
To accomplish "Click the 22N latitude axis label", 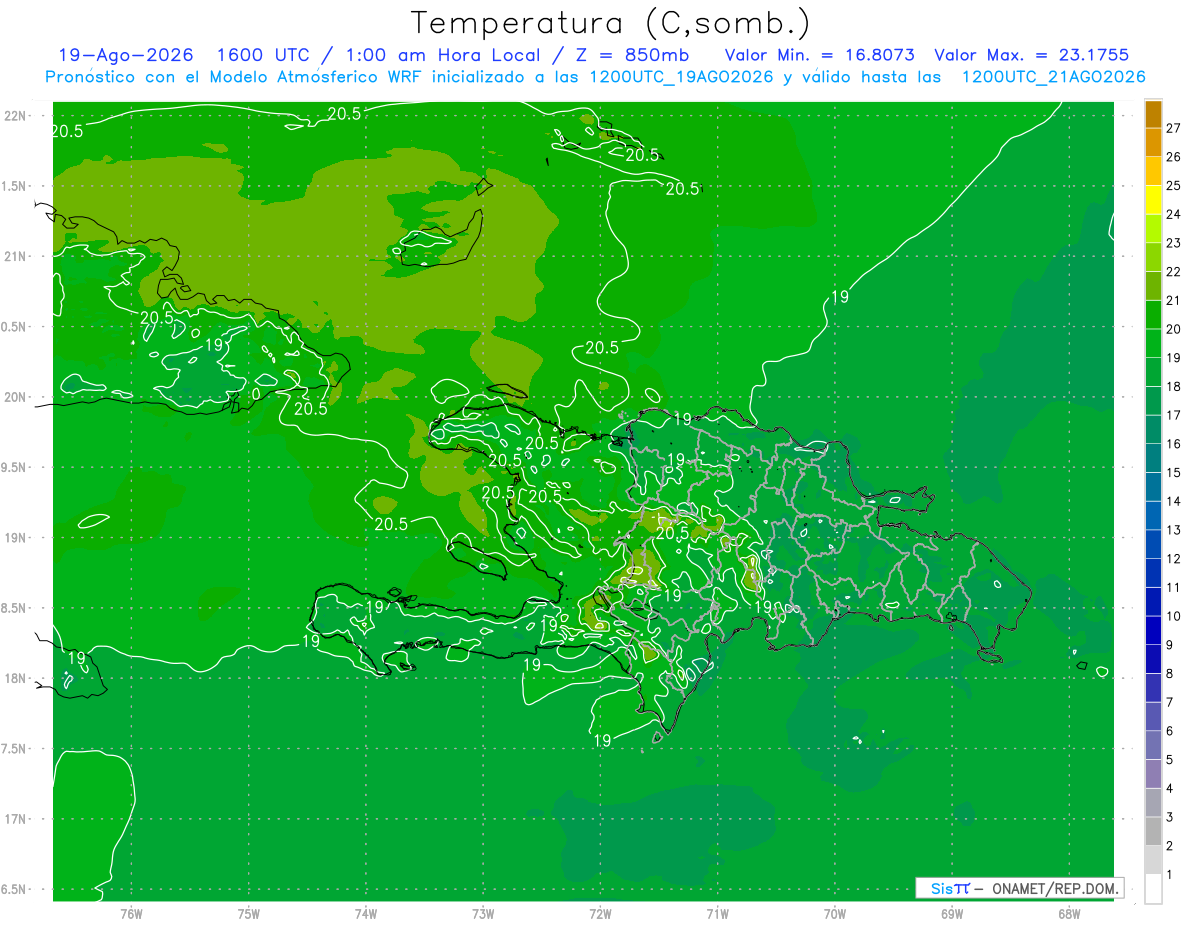I will [x=15, y=115].
